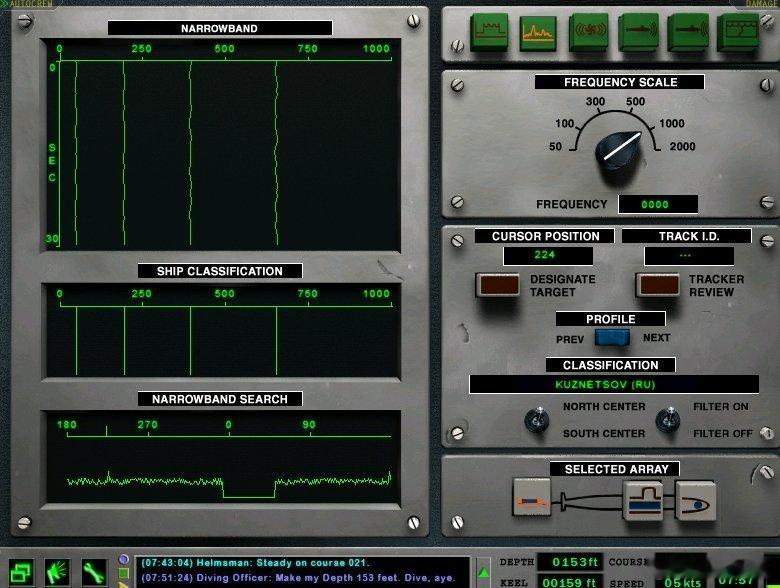Click the 750 label on Ship Classification axis
This screenshot has height=588, width=780.
coord(307,294)
